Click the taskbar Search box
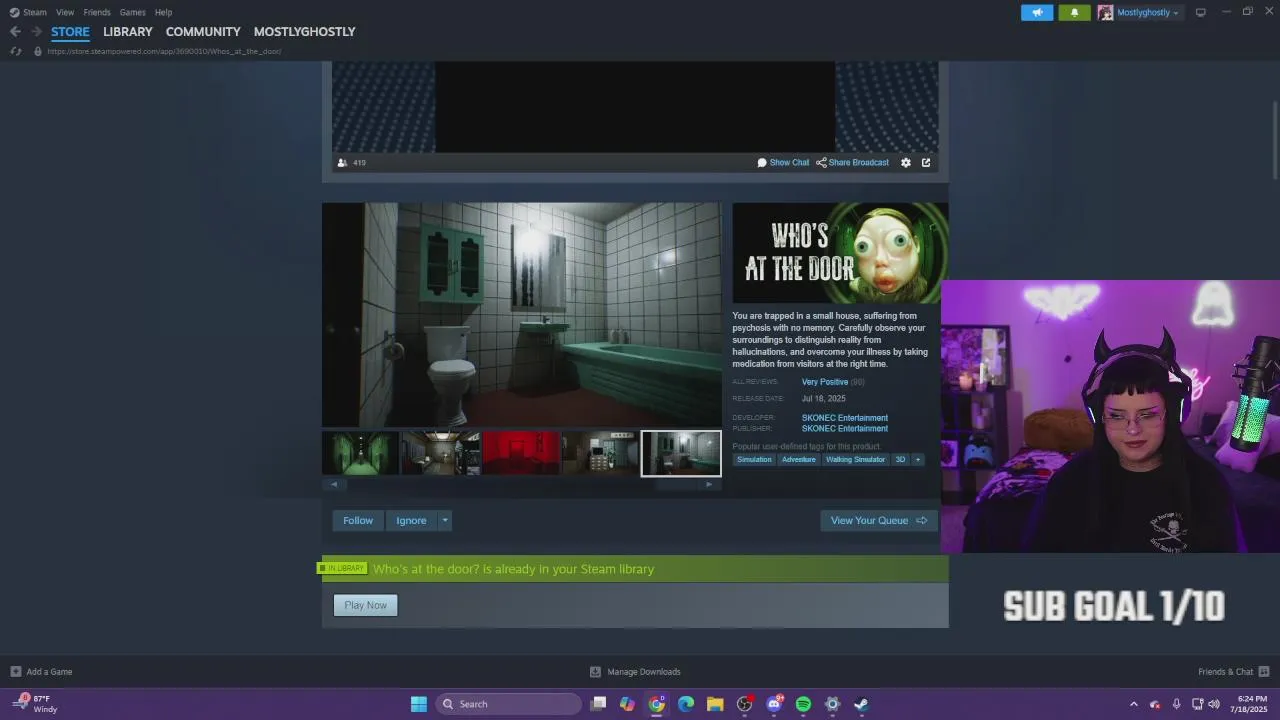 click(509, 704)
